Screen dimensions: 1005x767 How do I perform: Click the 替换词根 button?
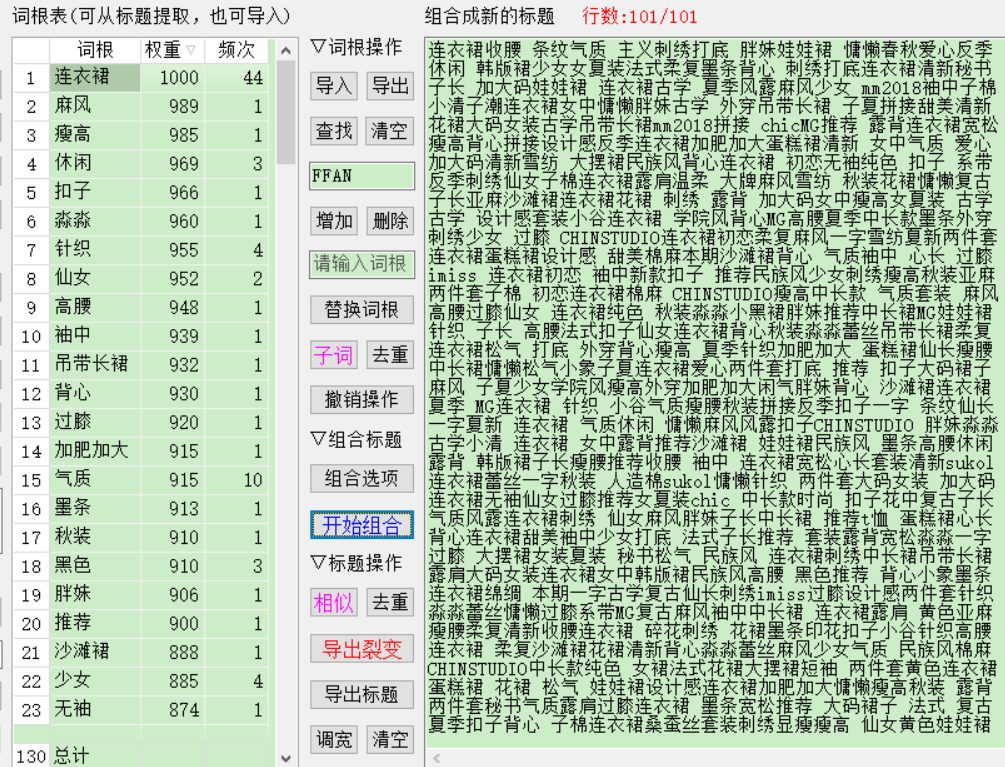click(361, 310)
